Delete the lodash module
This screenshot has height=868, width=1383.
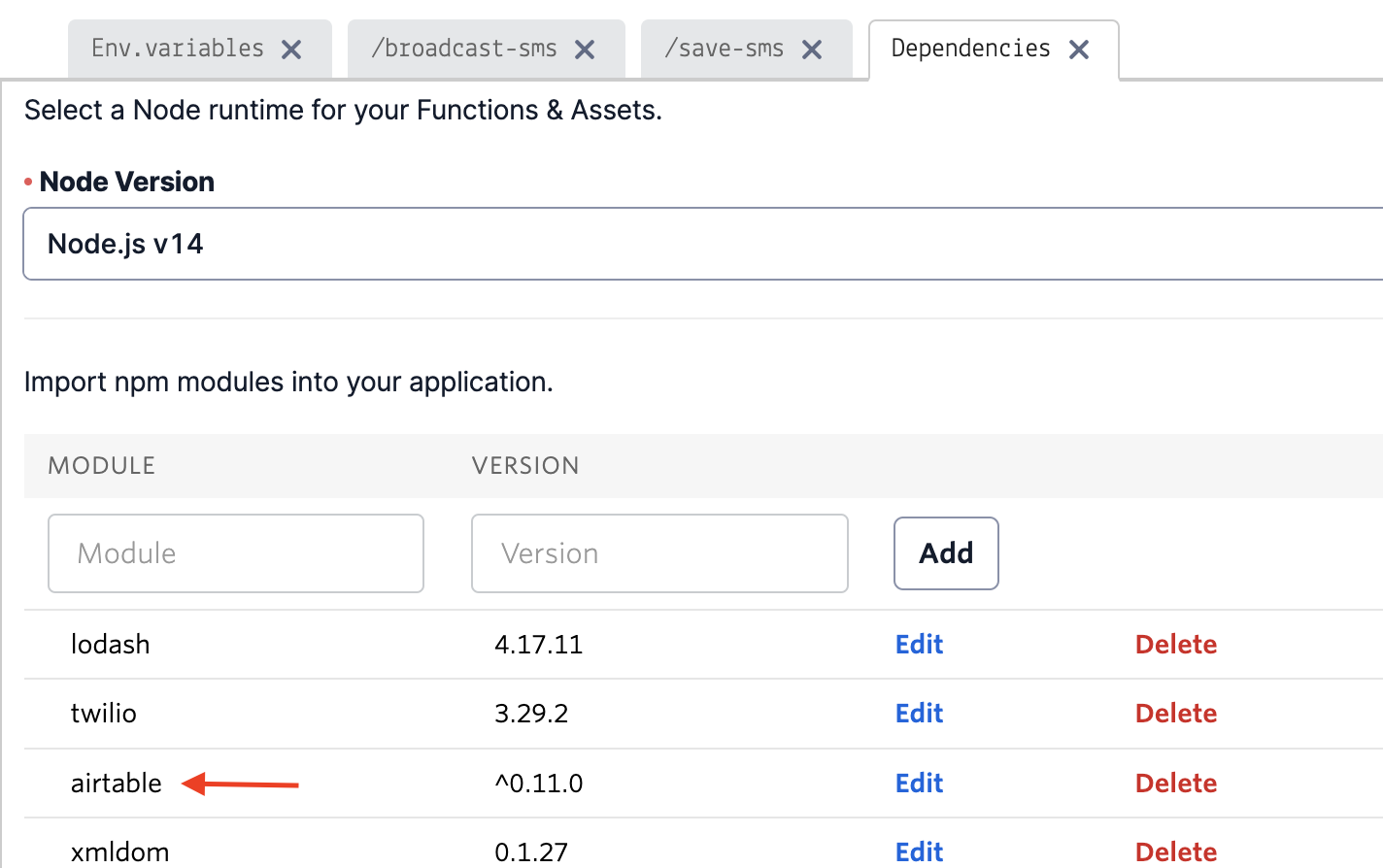coord(1175,645)
